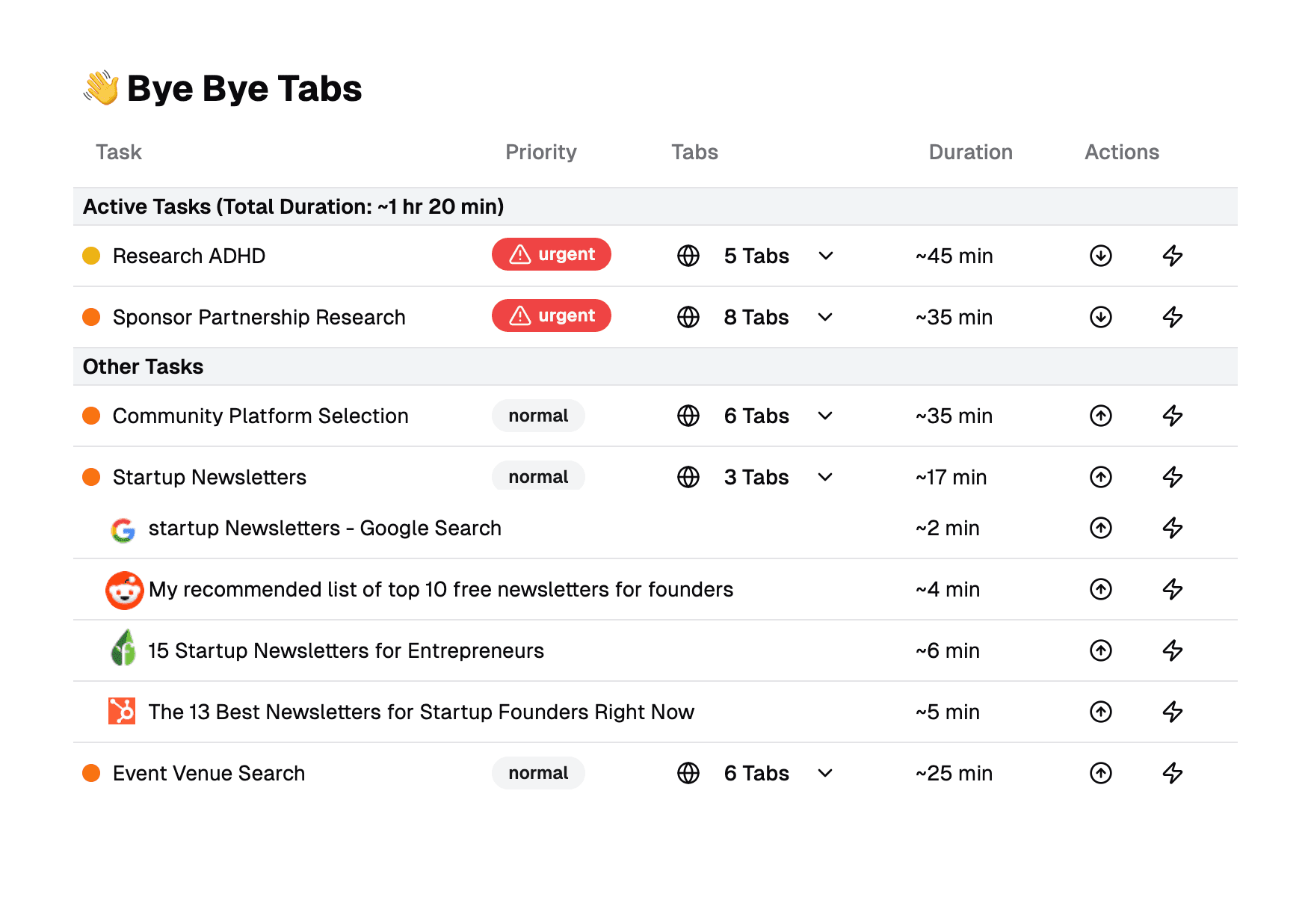Image resolution: width=1311 pixels, height=924 pixels.
Task: Click the lightning bolt for Event Venue Search
Action: point(1172,773)
